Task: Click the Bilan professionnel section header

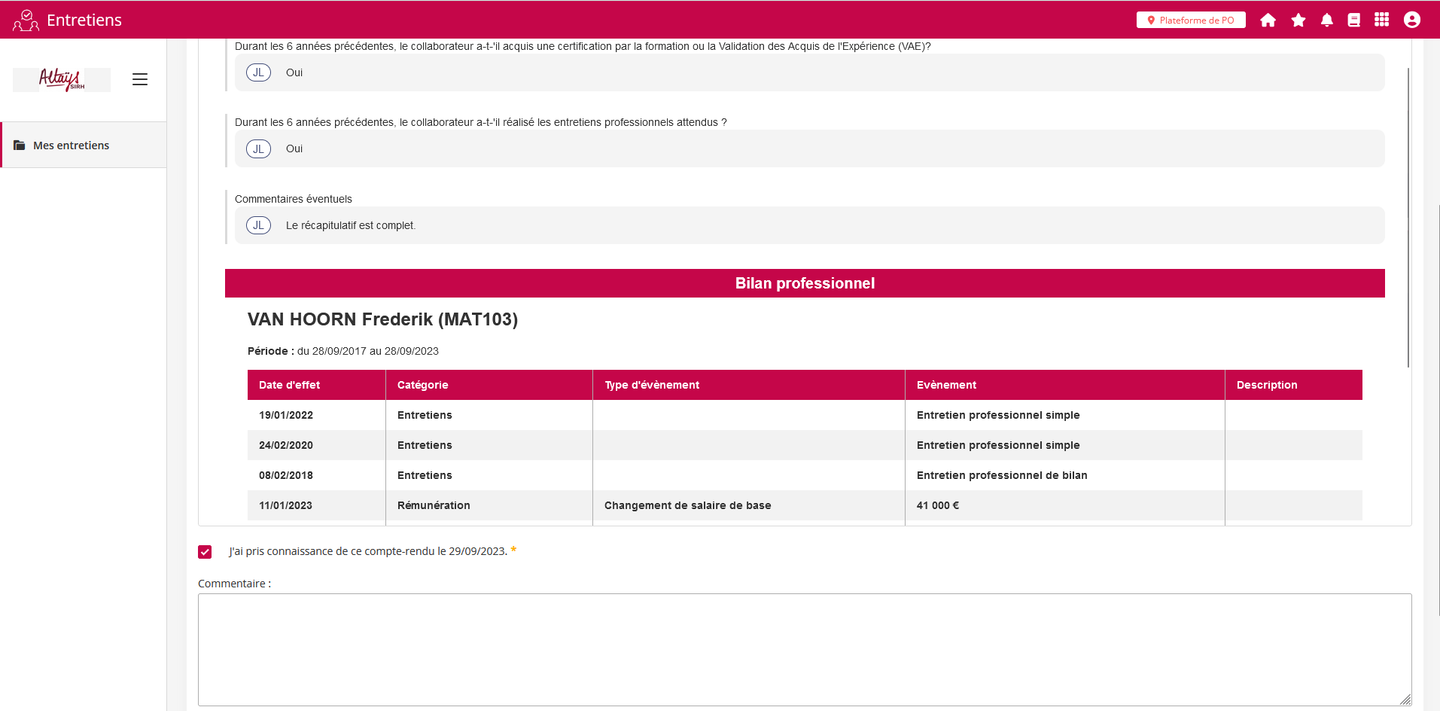Action: (x=804, y=284)
